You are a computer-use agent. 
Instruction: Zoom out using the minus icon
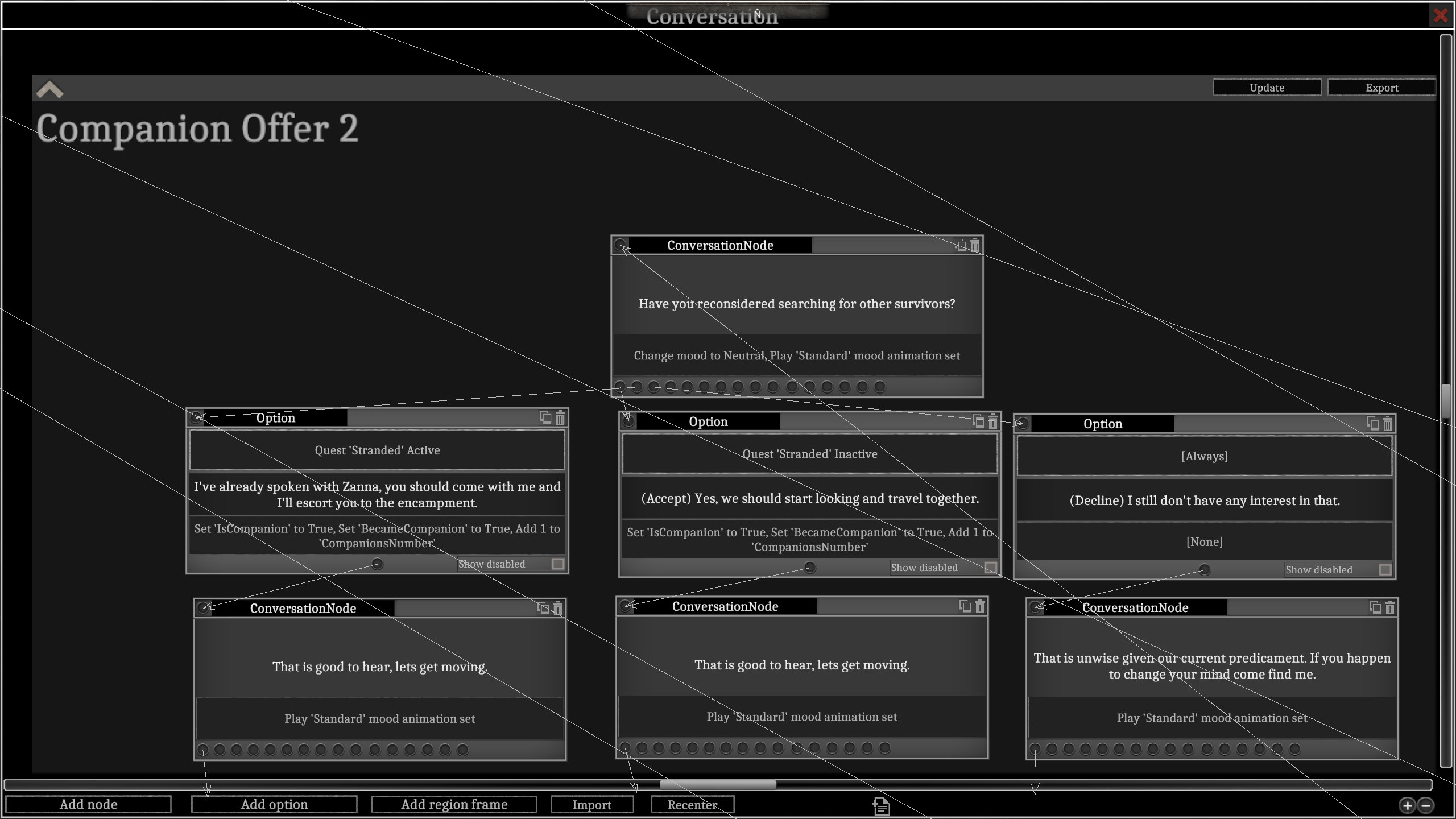point(1426,805)
